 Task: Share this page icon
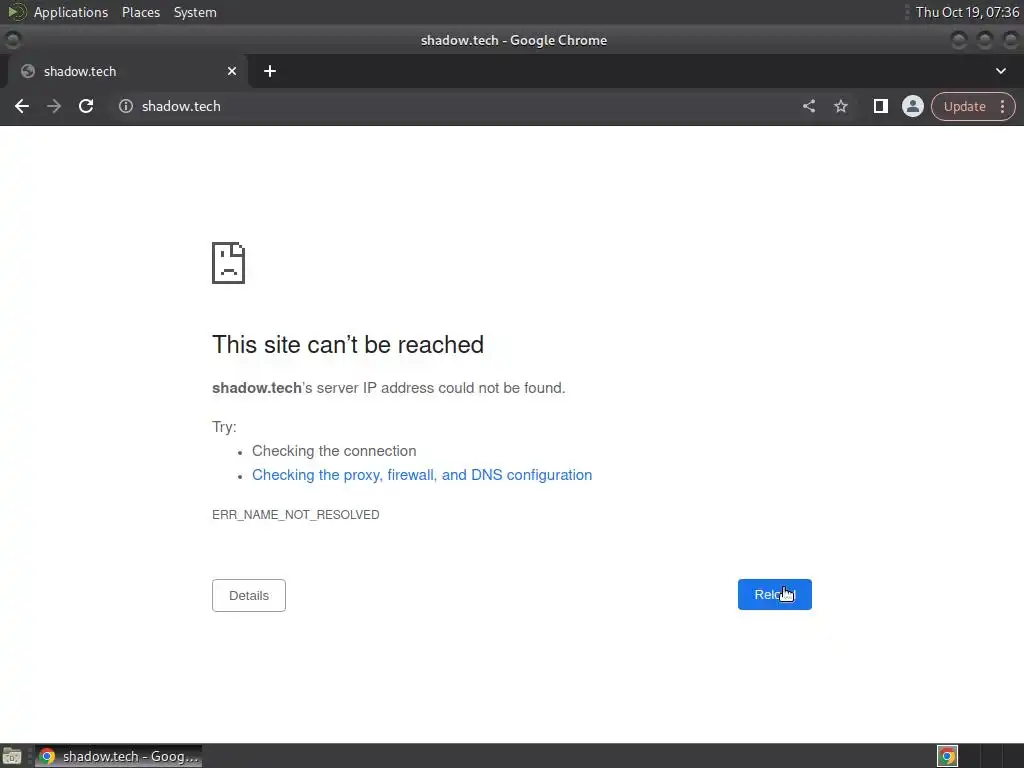[808, 106]
